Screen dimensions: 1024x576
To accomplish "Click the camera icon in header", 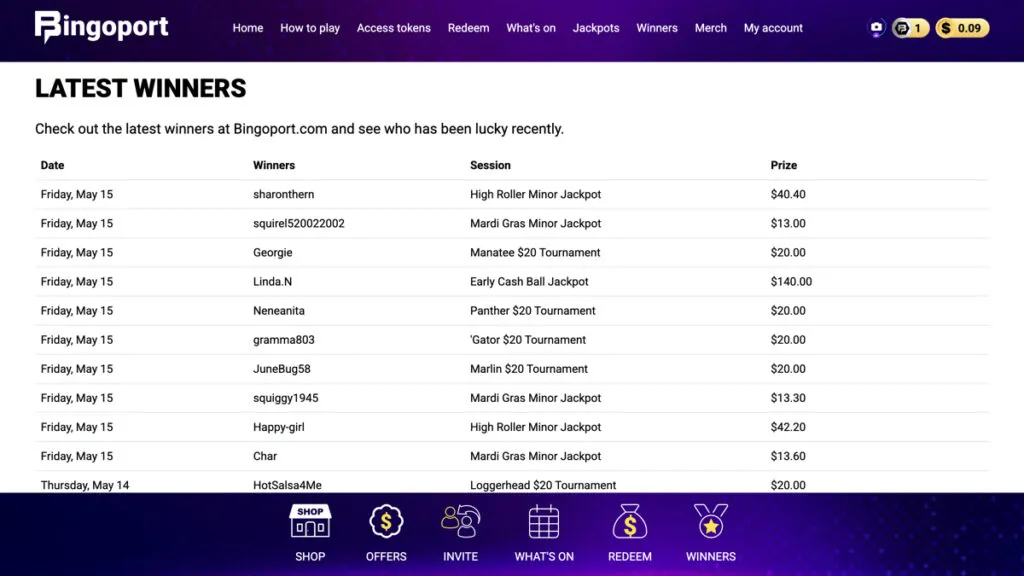I will pyautogui.click(x=876, y=28).
